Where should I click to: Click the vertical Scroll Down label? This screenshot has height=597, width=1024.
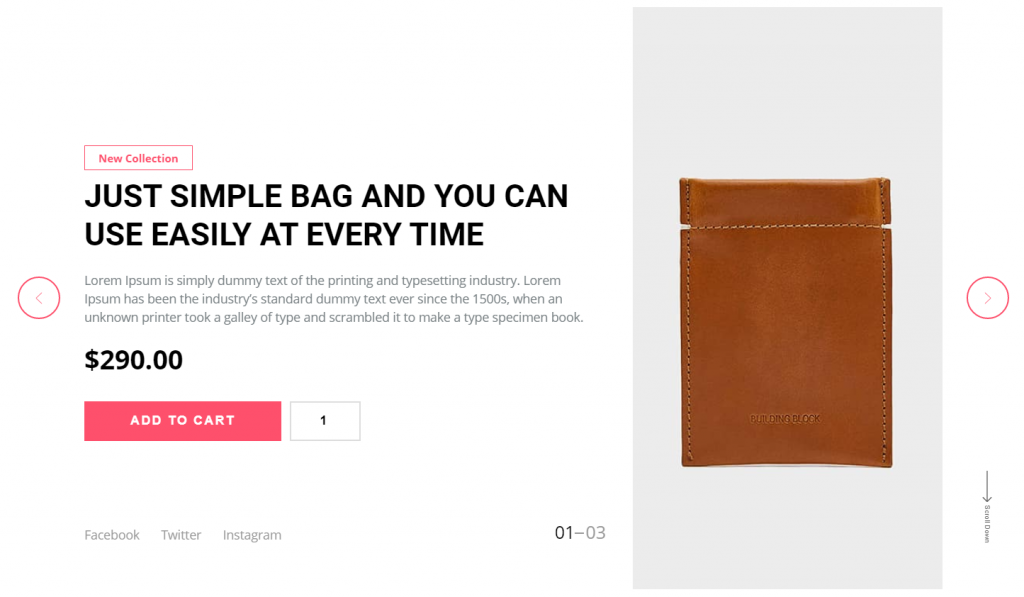click(987, 524)
